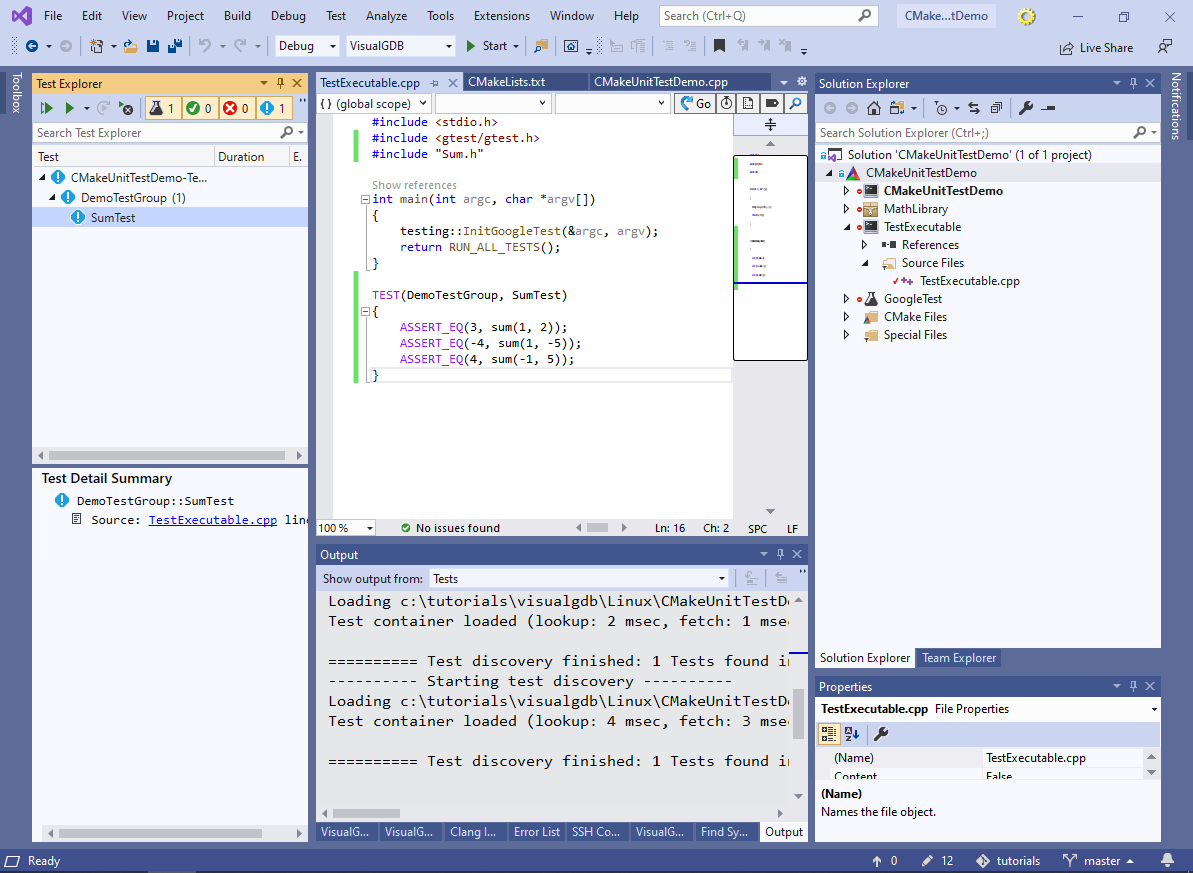Switch to the CMakeLists.txt tab
Viewport: 1193px width, 873px height.
[506, 83]
